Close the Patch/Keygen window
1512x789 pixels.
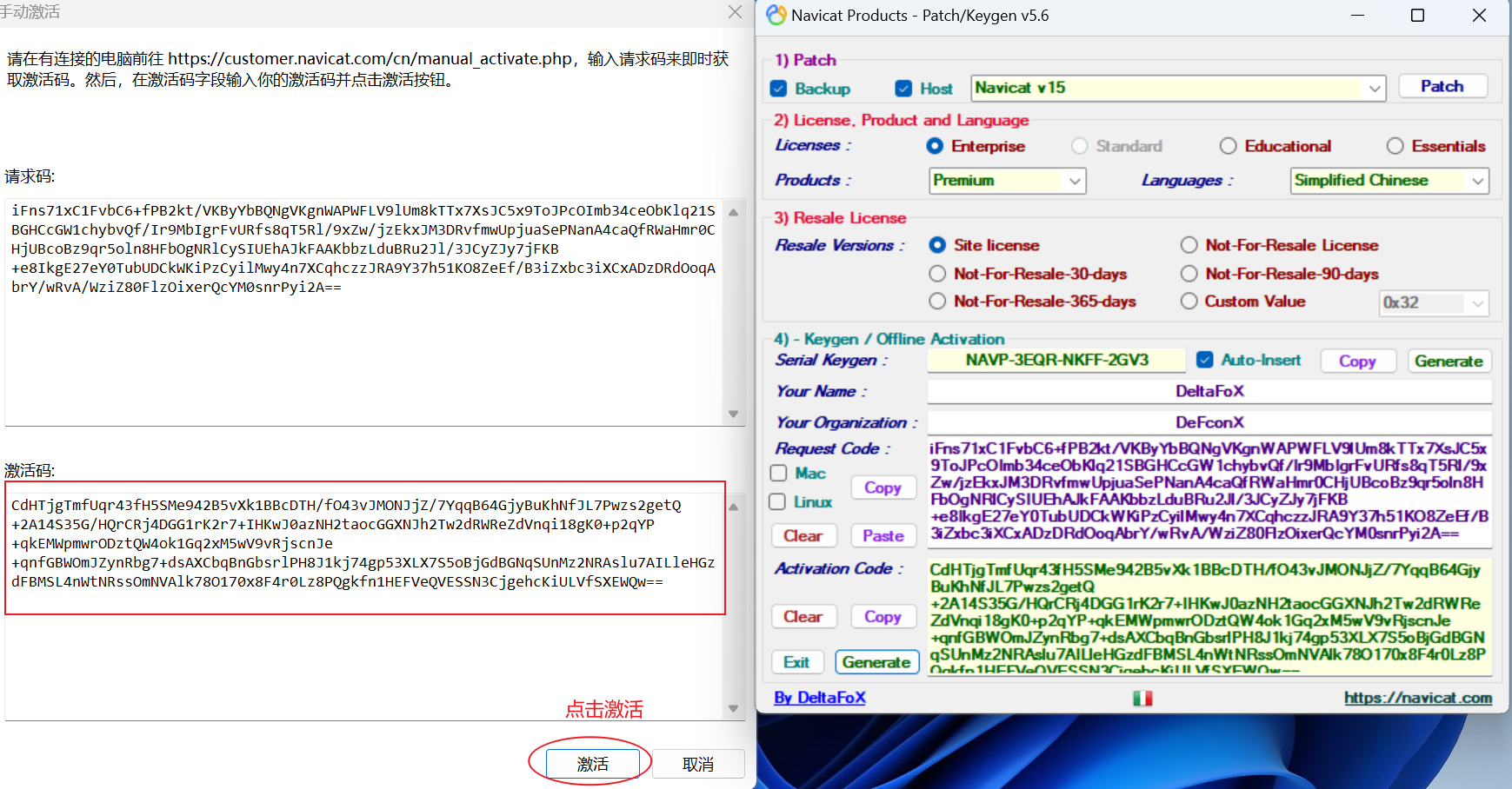pyautogui.click(x=1479, y=16)
